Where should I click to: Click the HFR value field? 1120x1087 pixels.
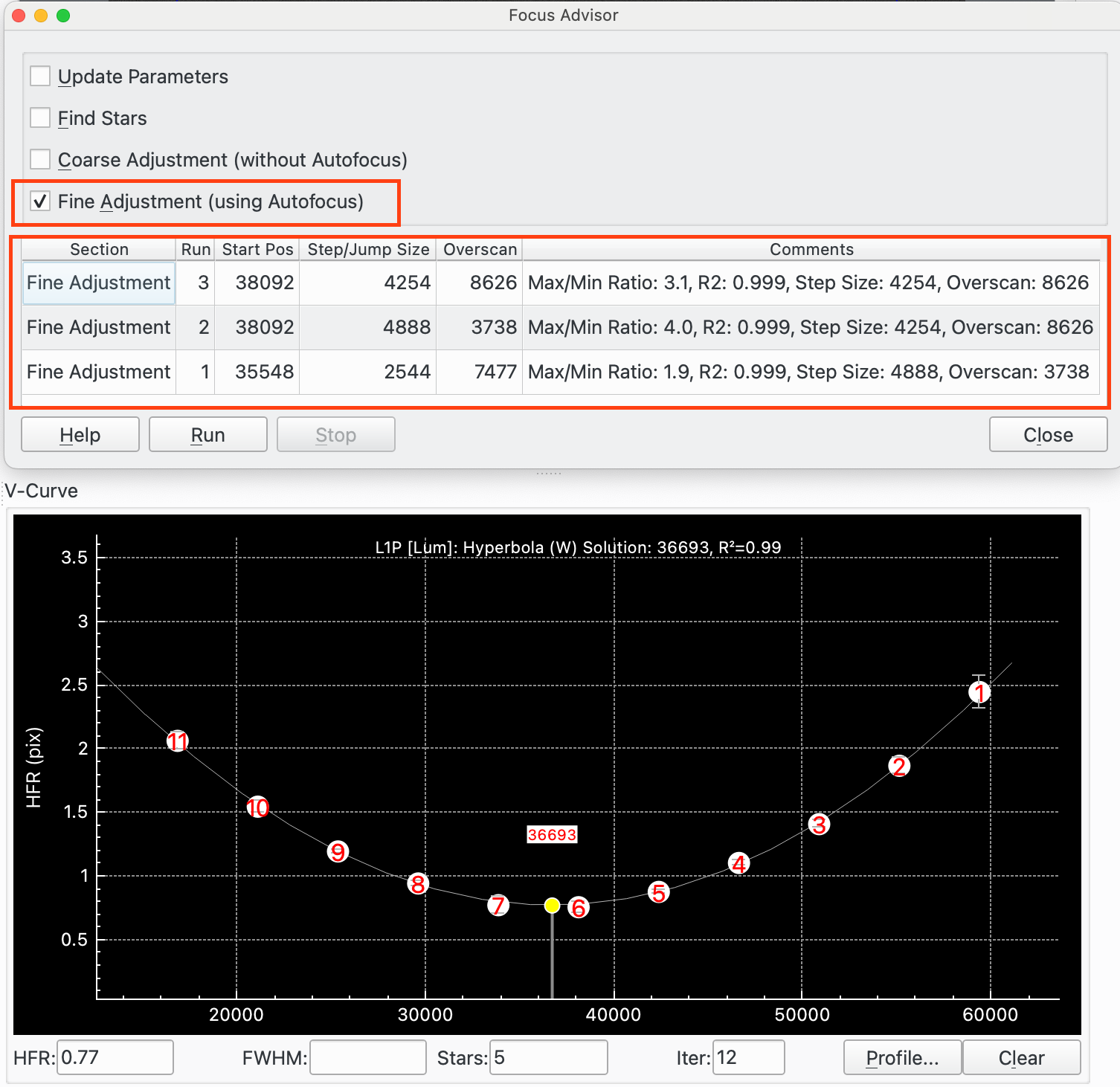(x=115, y=1058)
